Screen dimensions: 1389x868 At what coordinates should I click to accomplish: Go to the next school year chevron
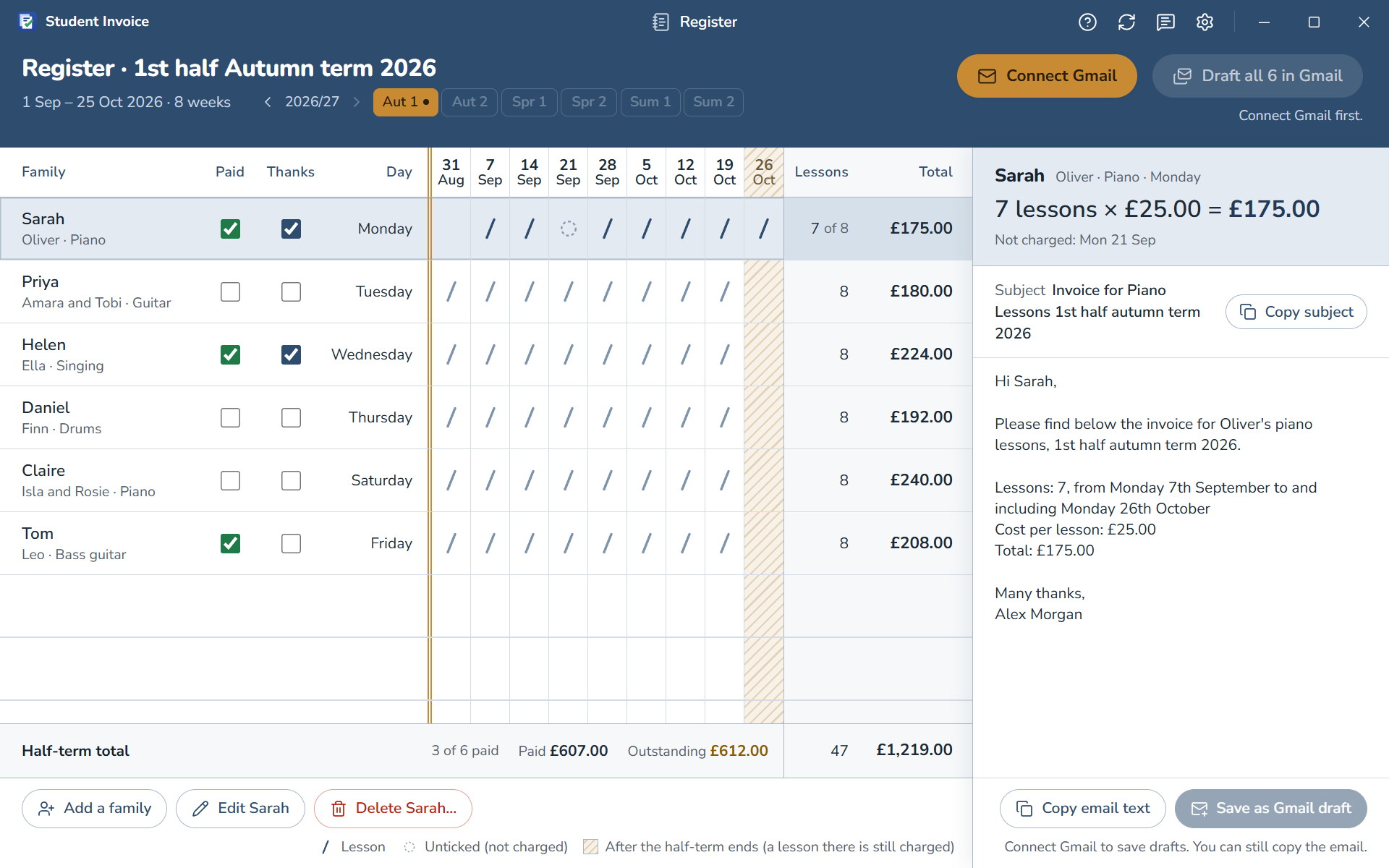[x=357, y=102]
